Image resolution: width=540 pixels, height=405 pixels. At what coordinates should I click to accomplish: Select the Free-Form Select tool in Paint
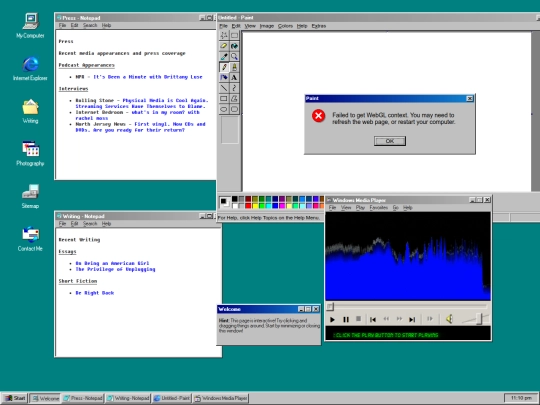pyautogui.click(x=224, y=35)
